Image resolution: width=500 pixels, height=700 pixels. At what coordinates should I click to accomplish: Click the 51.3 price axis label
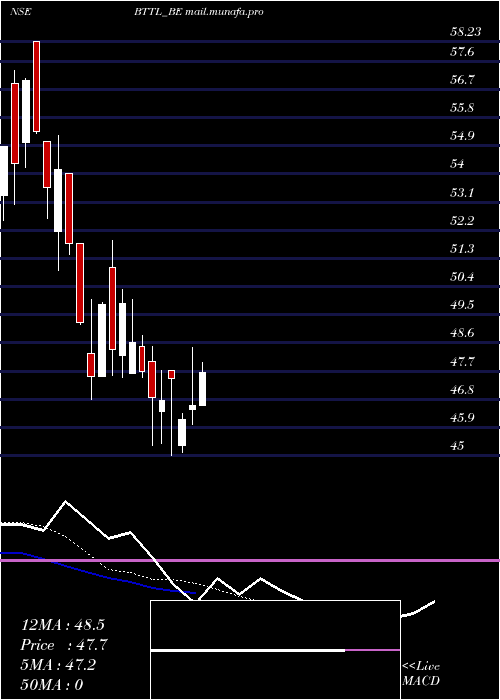point(462,249)
